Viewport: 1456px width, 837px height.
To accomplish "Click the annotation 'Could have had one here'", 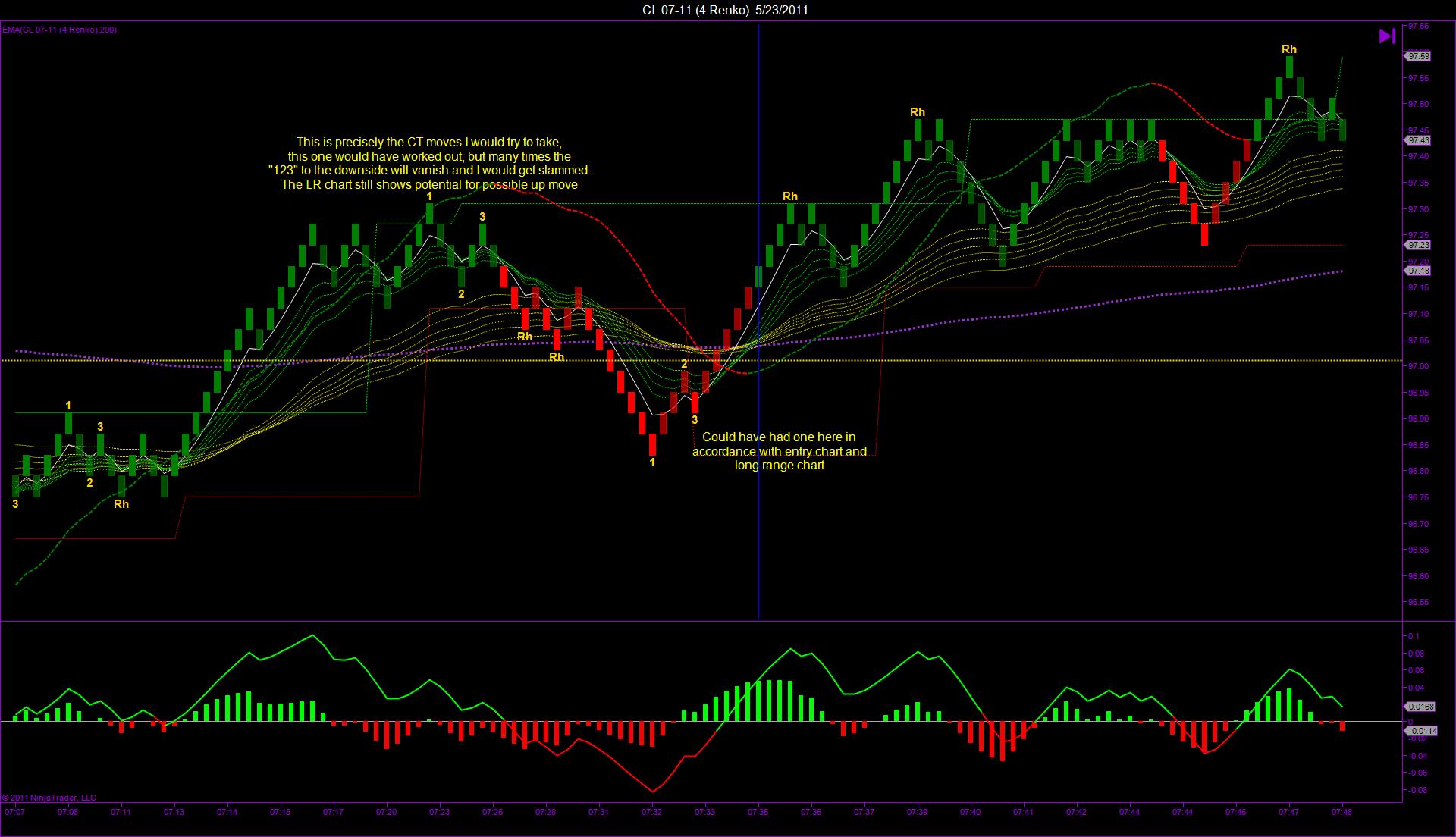I will coord(780,451).
